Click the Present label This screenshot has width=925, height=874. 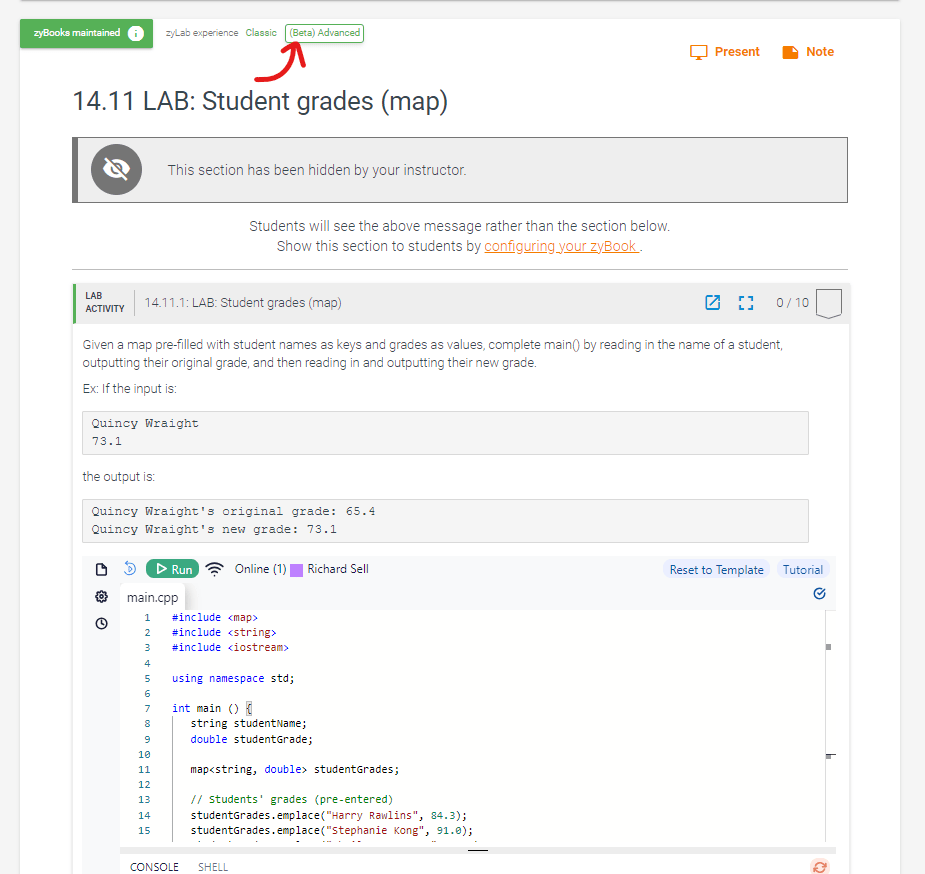click(737, 52)
